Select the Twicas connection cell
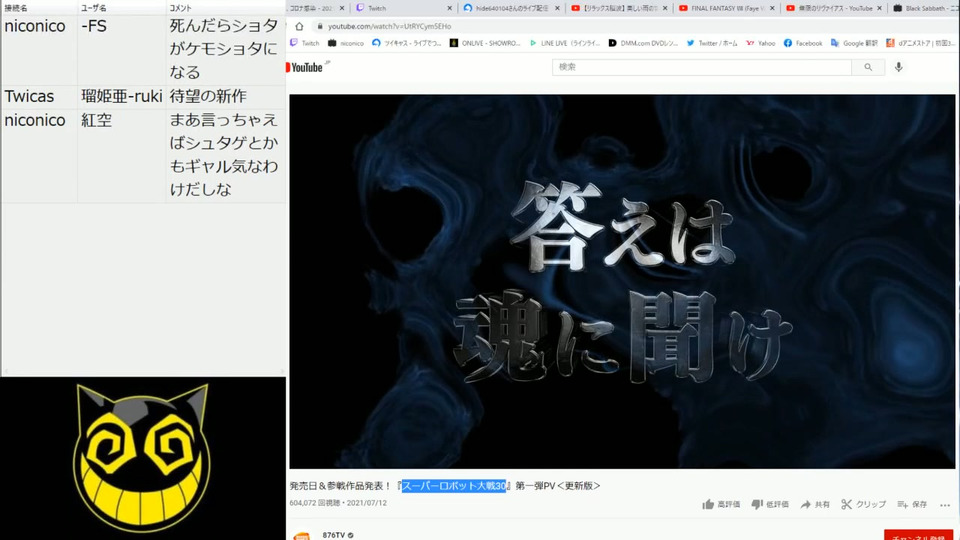This screenshot has width=960, height=540. pos(39,97)
